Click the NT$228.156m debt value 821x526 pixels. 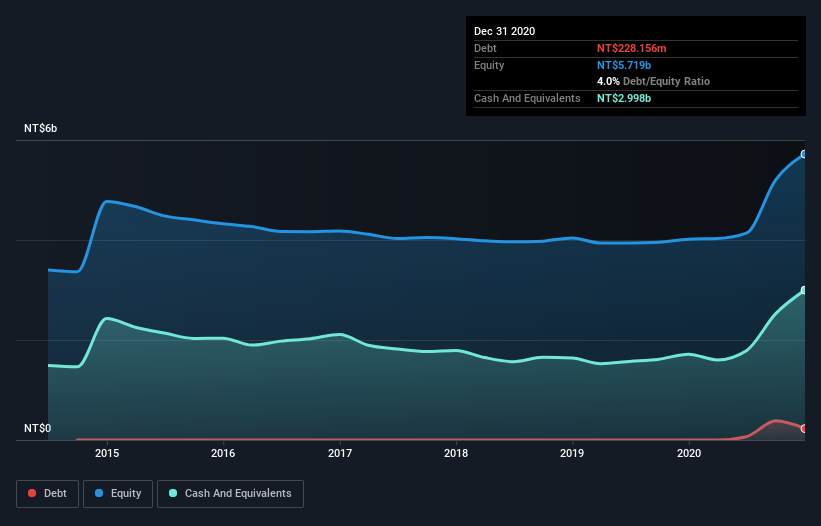[x=631, y=48]
